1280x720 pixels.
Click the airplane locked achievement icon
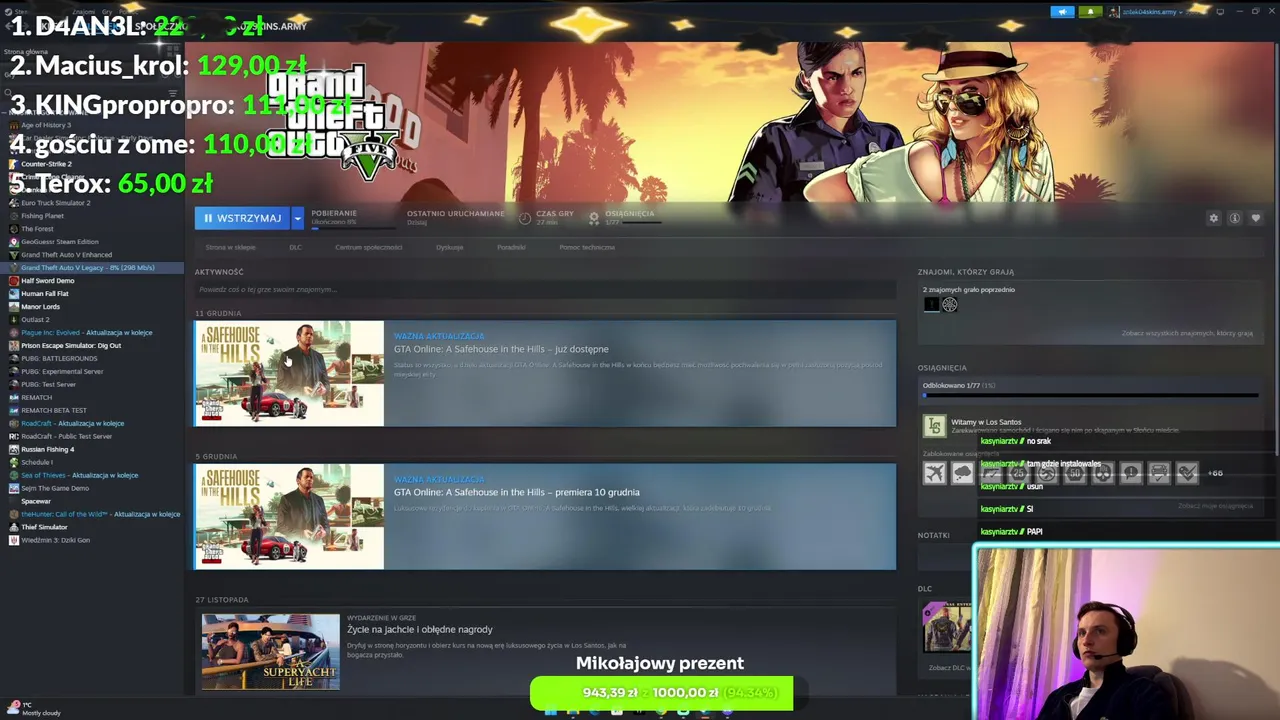pos(934,473)
